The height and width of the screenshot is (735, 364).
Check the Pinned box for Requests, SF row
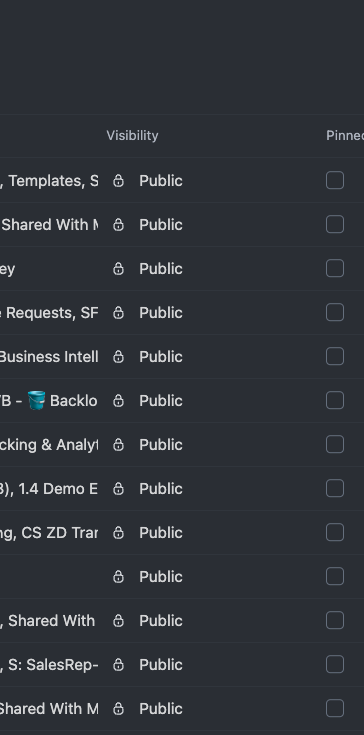[x=335, y=313]
